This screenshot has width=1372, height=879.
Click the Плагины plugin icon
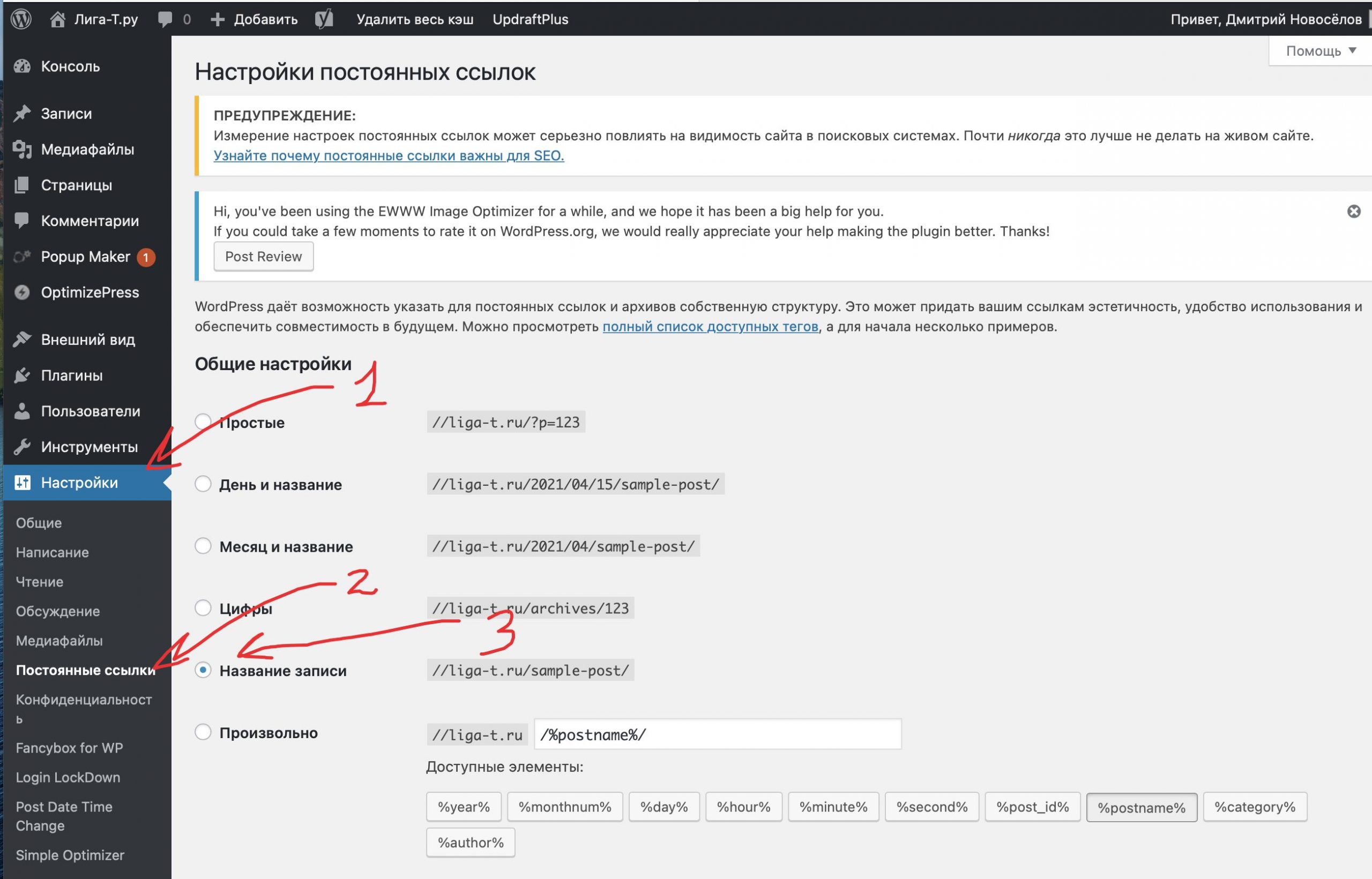coord(23,375)
